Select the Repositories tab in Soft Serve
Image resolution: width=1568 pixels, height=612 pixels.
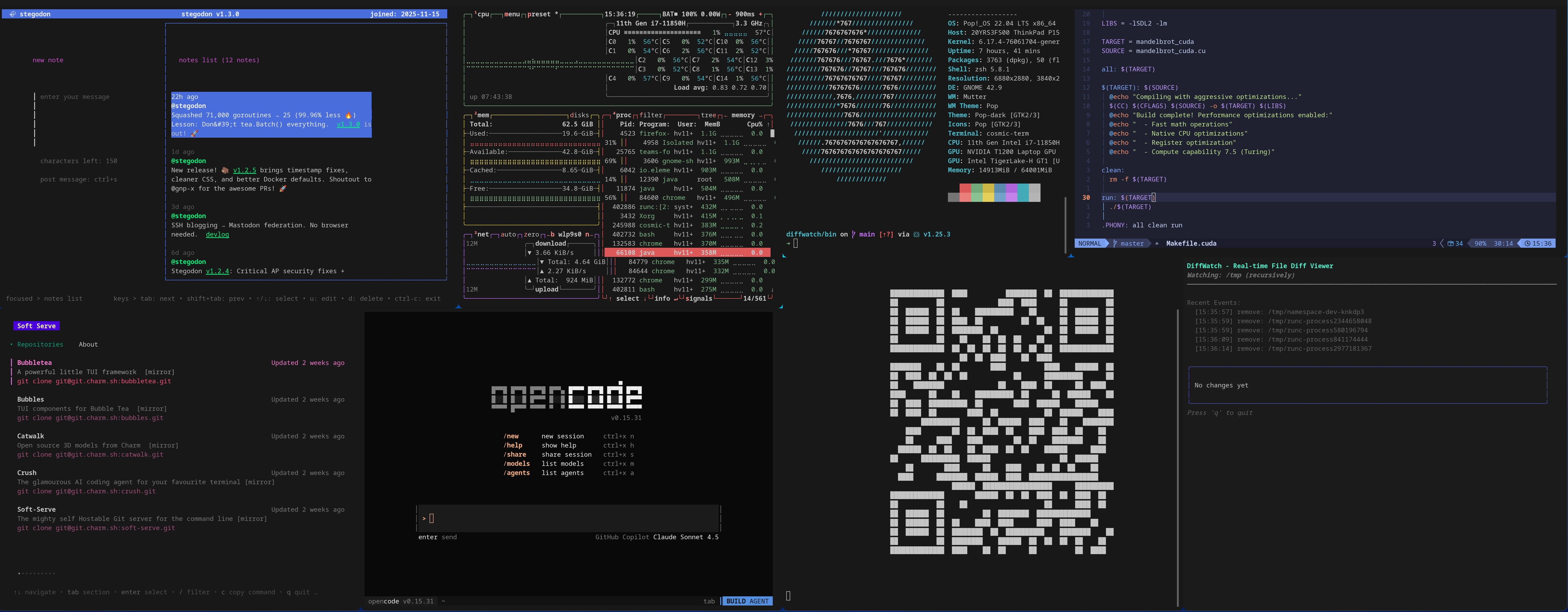[39, 345]
